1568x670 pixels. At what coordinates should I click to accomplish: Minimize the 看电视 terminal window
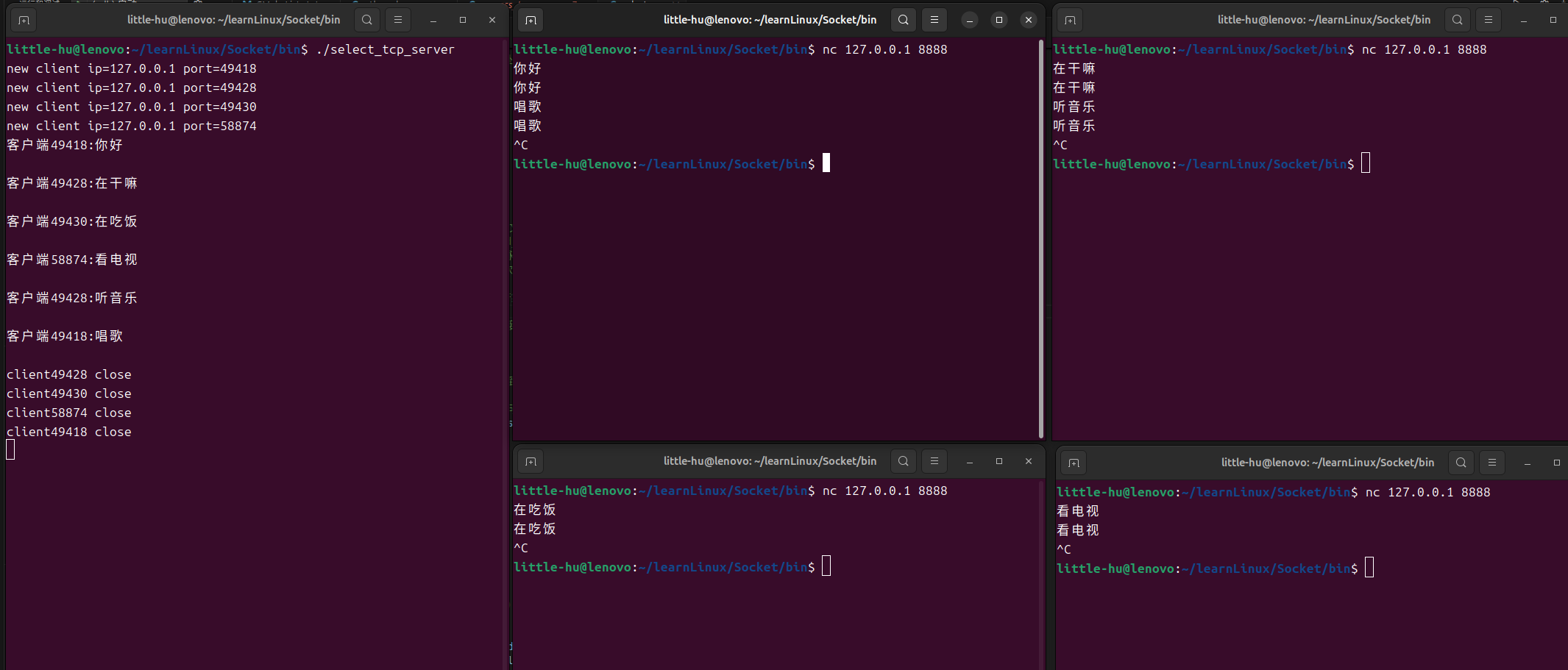[1528, 463]
